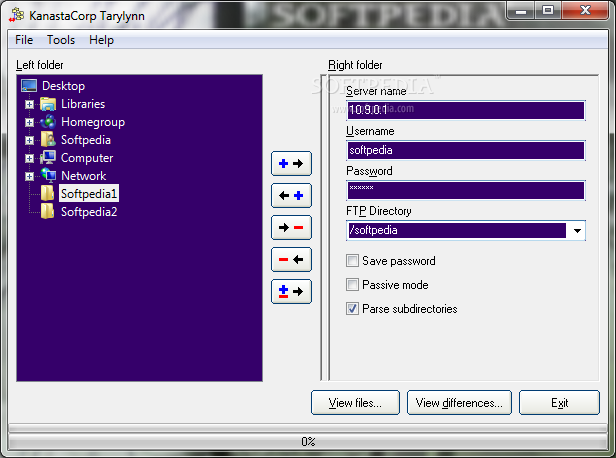This screenshot has height=458, width=616.
Task: Open the FTP Directory dropdown arrow
Action: 577,231
